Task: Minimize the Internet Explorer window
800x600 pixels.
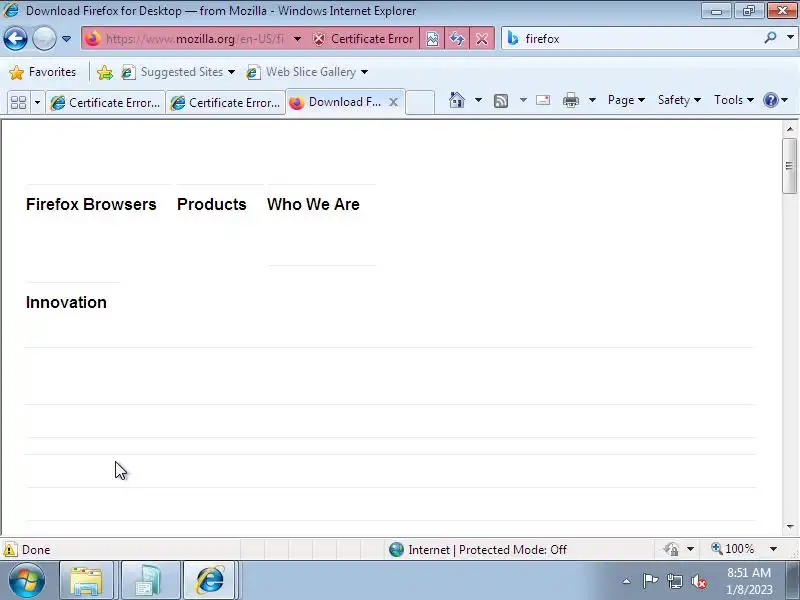Action: [716, 11]
